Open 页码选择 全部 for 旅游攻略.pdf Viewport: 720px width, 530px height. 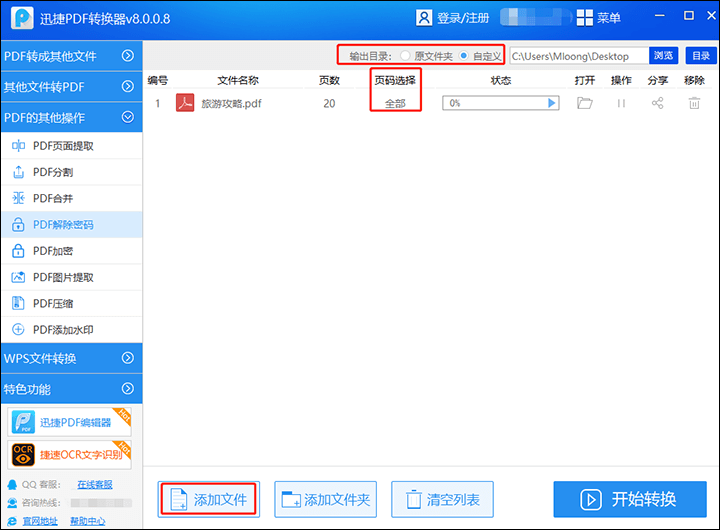coord(395,103)
